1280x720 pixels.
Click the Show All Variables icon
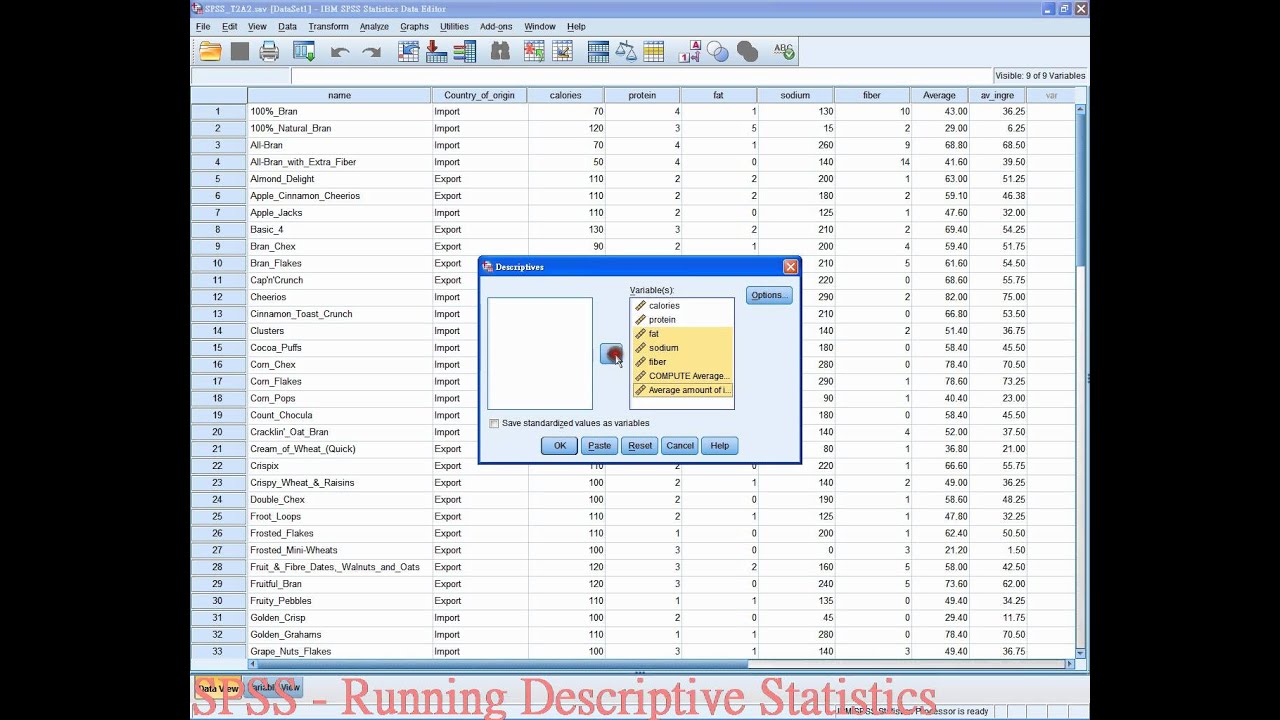pyautogui.click(x=747, y=52)
